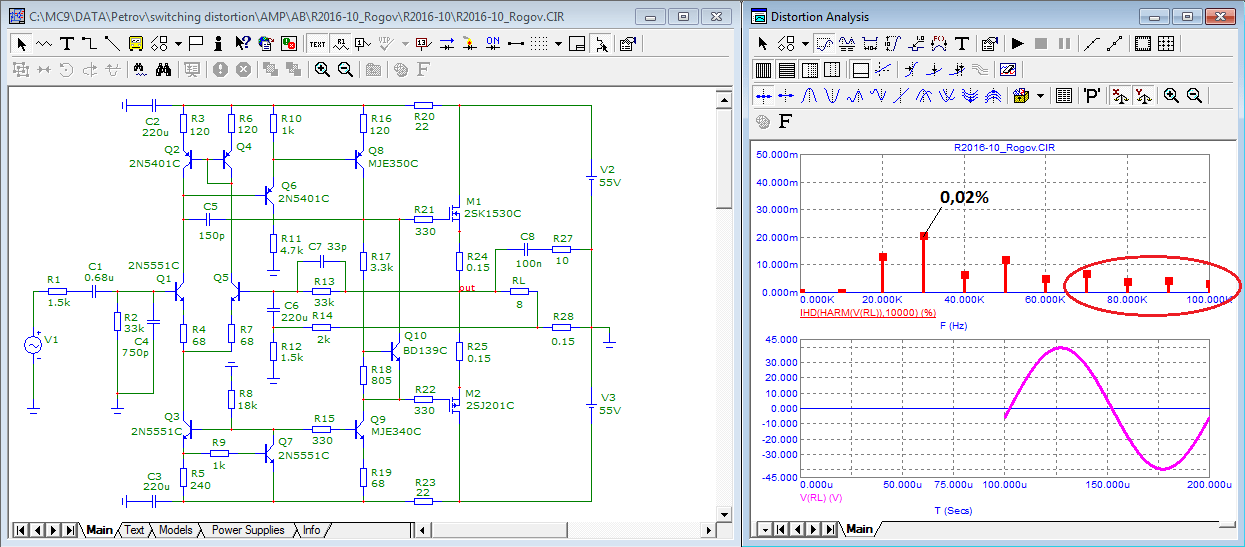
Task: Choose the diagonal wire line tool
Action: (112, 44)
